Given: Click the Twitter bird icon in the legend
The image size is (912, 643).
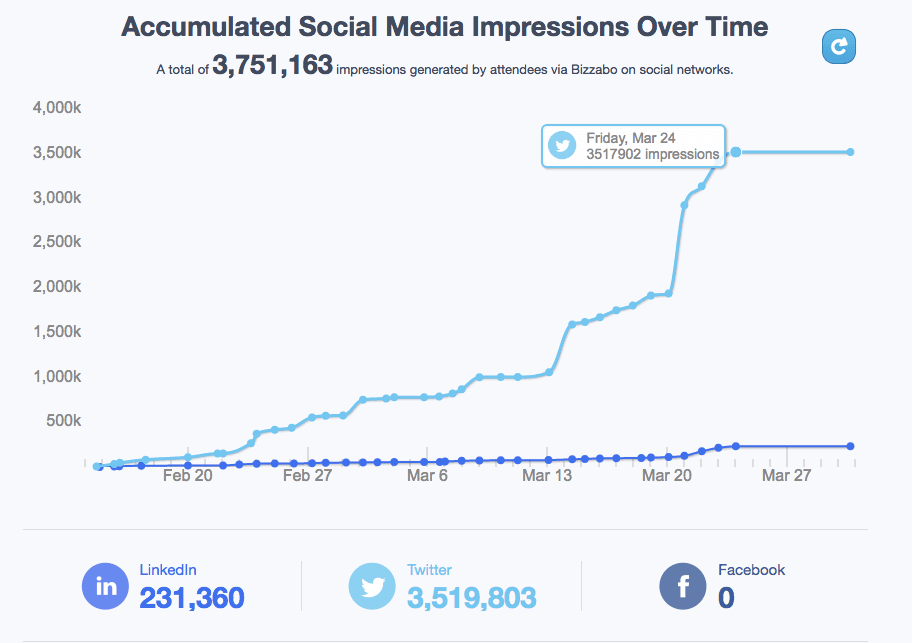Looking at the screenshot, I should [372, 586].
